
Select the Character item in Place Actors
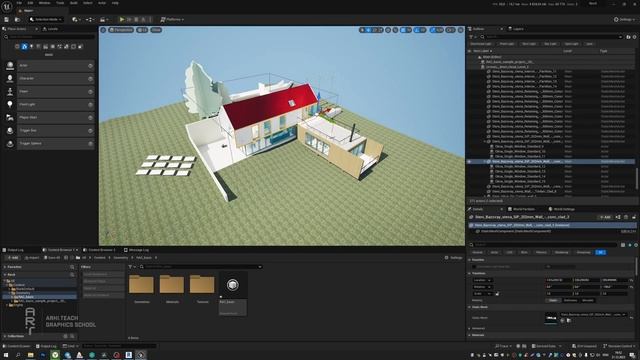pos(56,78)
